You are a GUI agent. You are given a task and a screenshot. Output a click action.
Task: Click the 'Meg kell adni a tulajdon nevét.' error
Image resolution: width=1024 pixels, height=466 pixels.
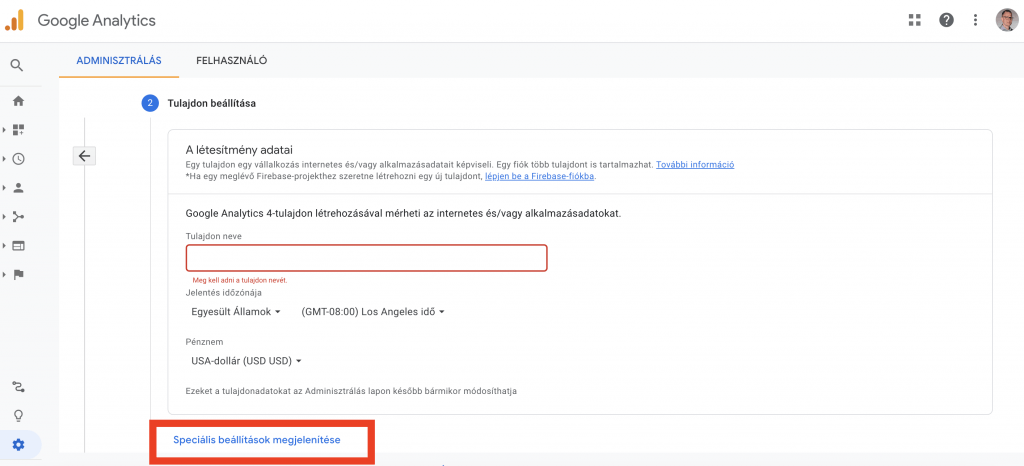click(240, 280)
